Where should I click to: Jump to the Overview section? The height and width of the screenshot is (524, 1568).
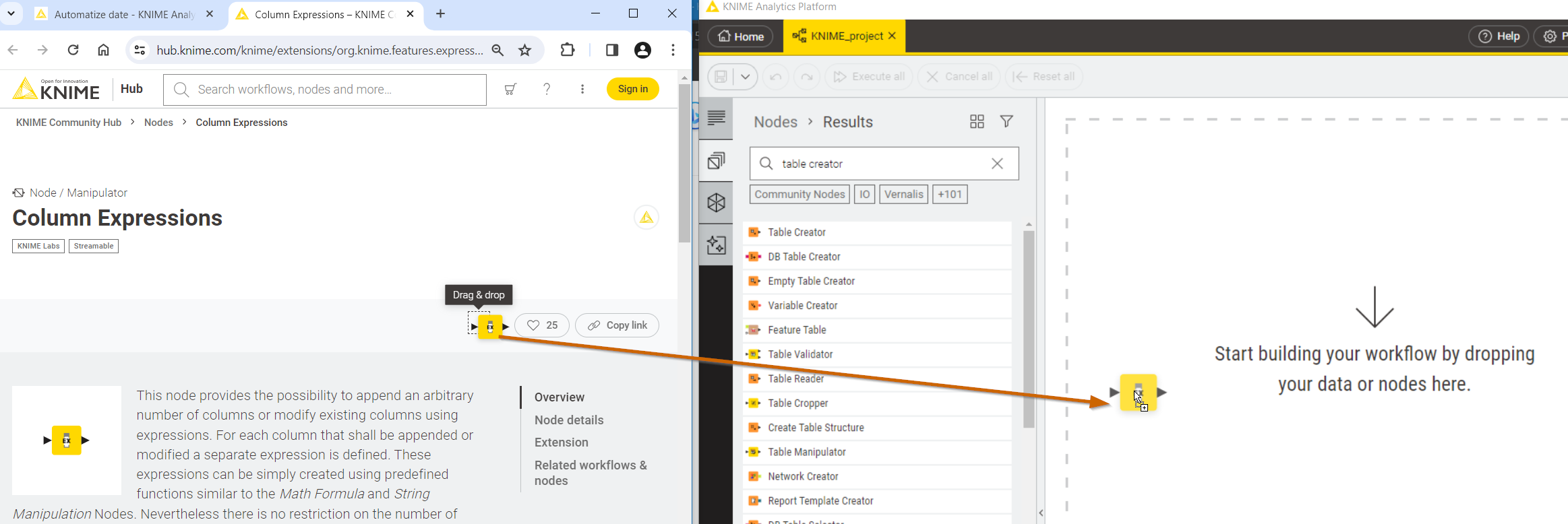560,397
